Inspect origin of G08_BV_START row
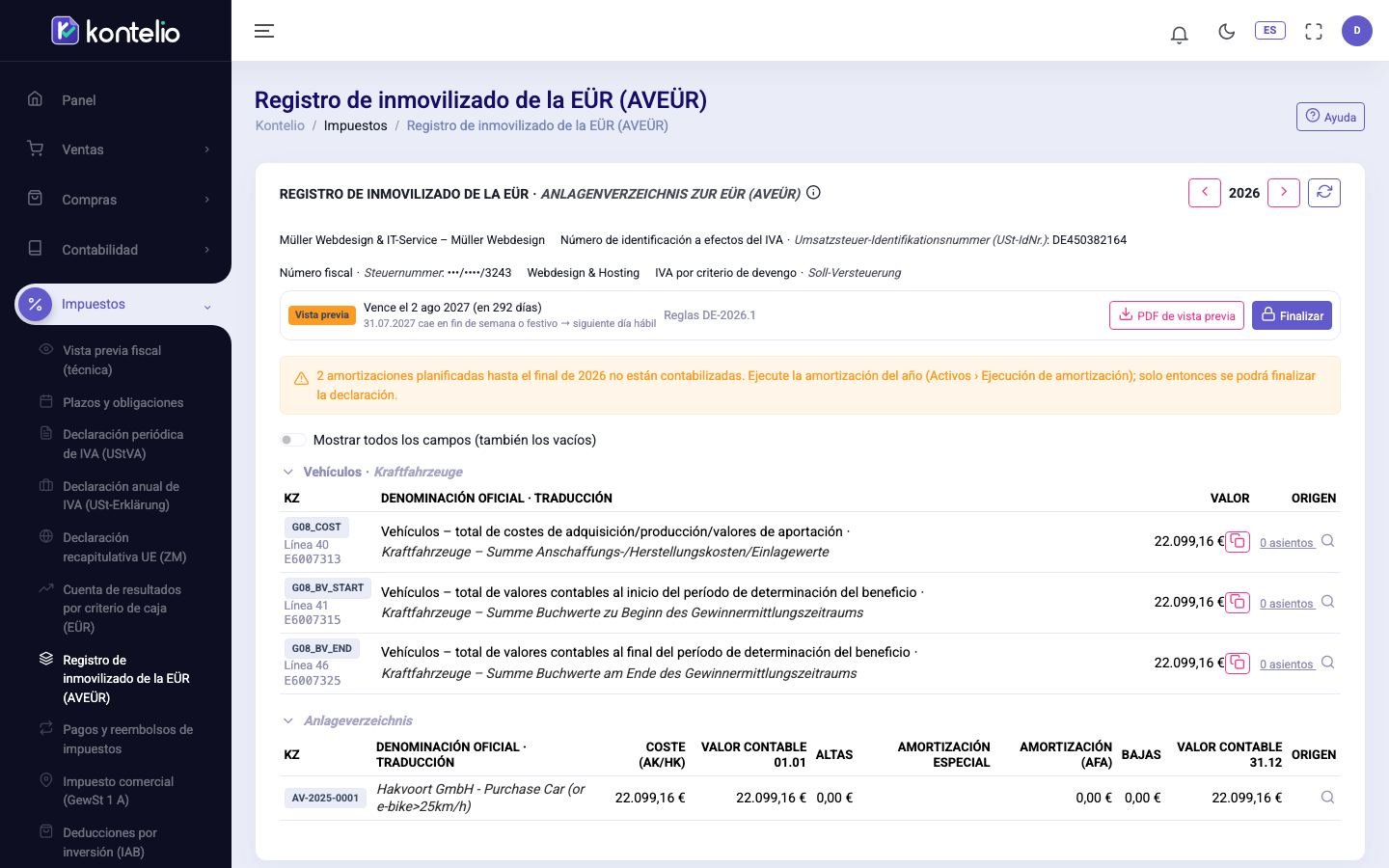The width and height of the screenshot is (1389, 868). (1327, 602)
